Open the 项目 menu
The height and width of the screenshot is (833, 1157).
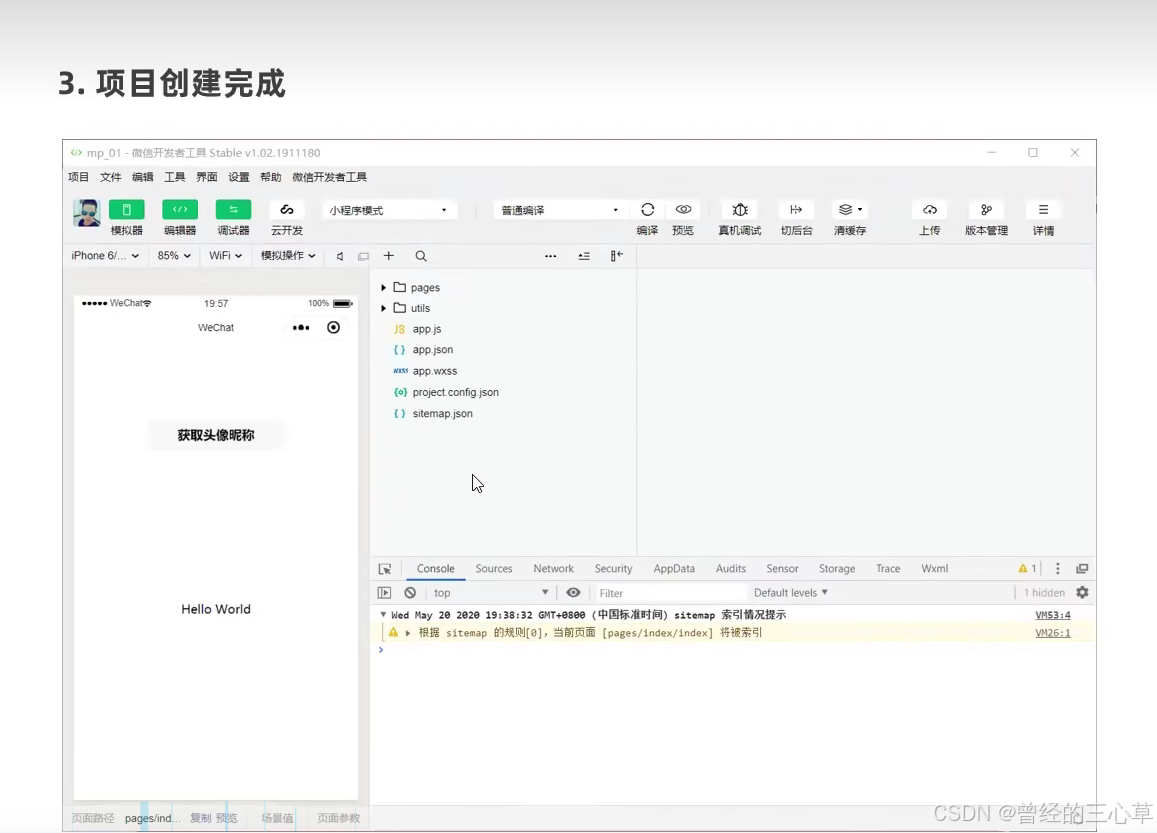tap(78, 177)
